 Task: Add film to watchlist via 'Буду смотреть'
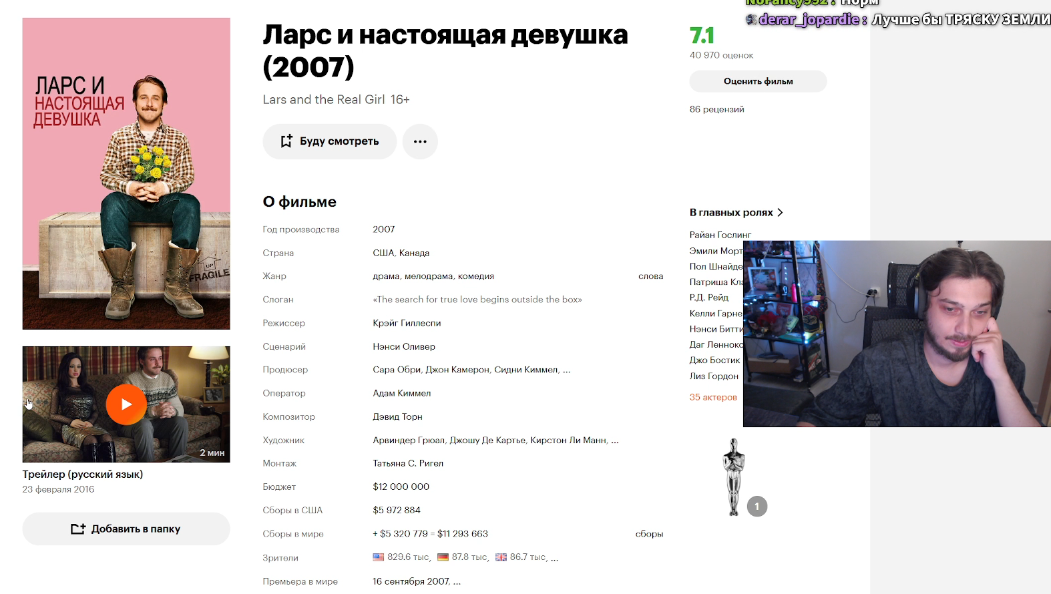click(330, 141)
